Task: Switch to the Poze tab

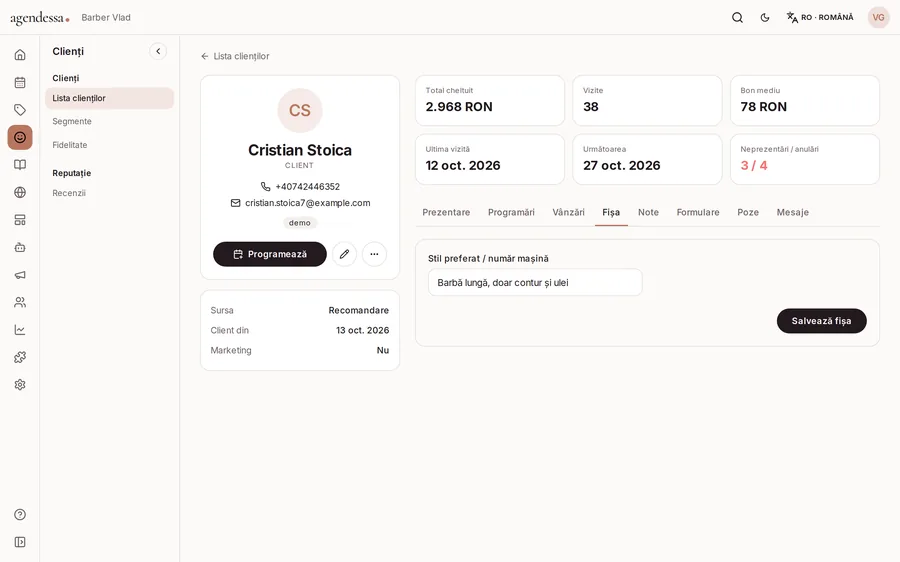Action: click(748, 212)
